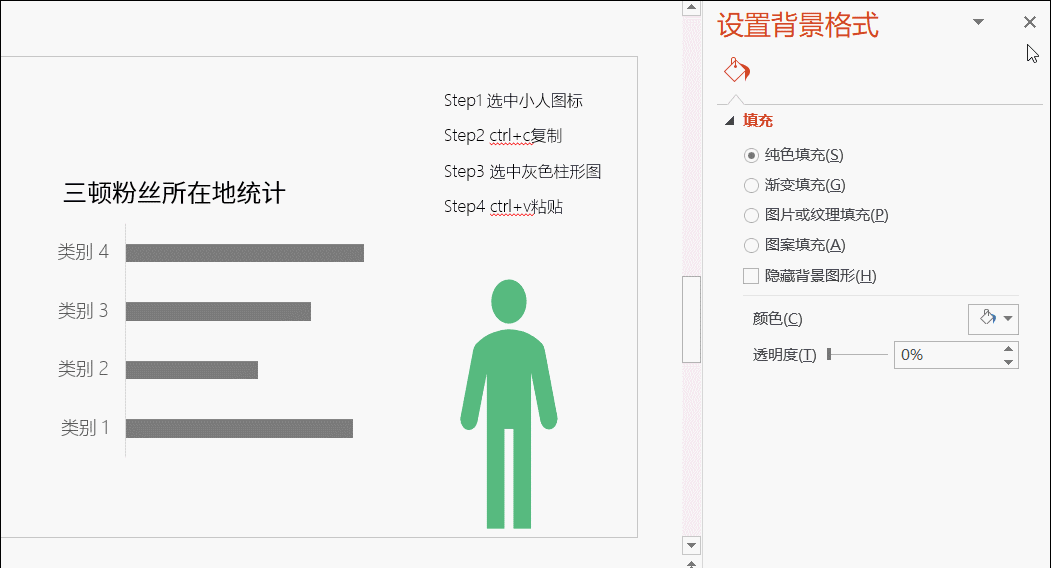Click the chart title 三顿粉丝所在地统计
Screen dimensions: 1051x568
(174, 193)
